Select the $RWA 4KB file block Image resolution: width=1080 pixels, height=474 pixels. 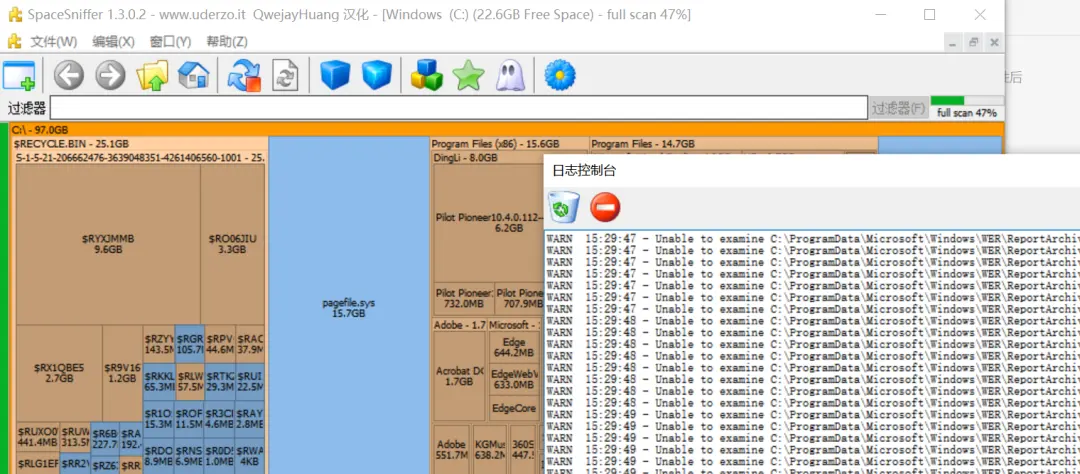(250, 455)
